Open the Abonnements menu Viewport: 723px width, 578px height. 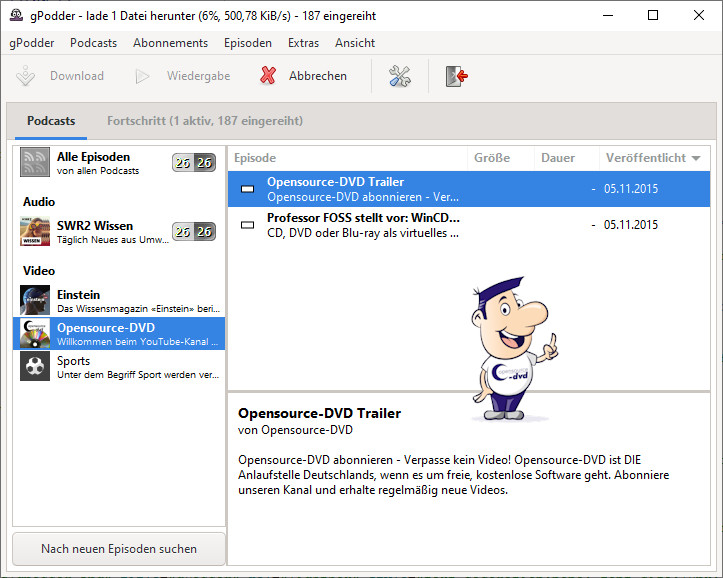171,43
